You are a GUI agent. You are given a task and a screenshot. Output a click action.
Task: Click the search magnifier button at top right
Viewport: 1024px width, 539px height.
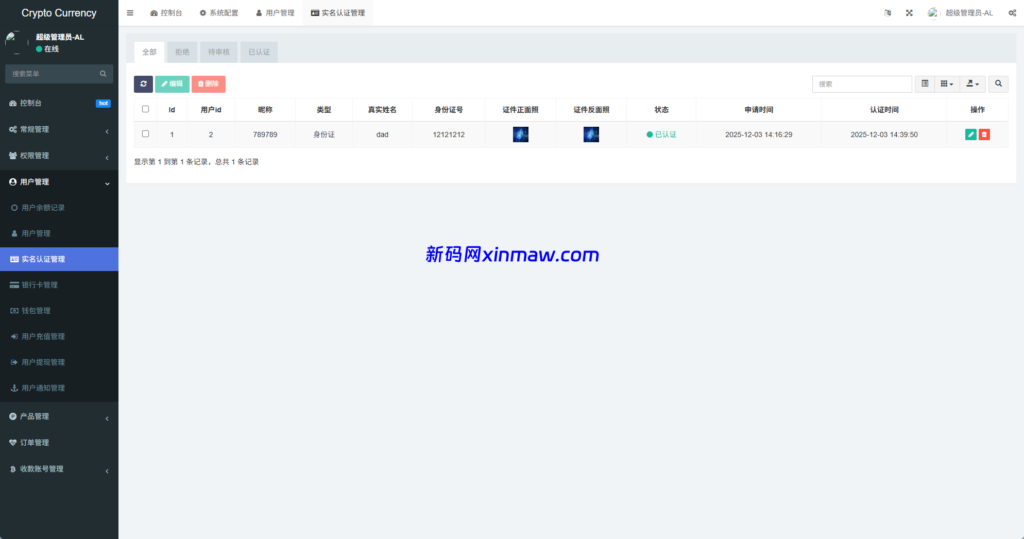(998, 84)
